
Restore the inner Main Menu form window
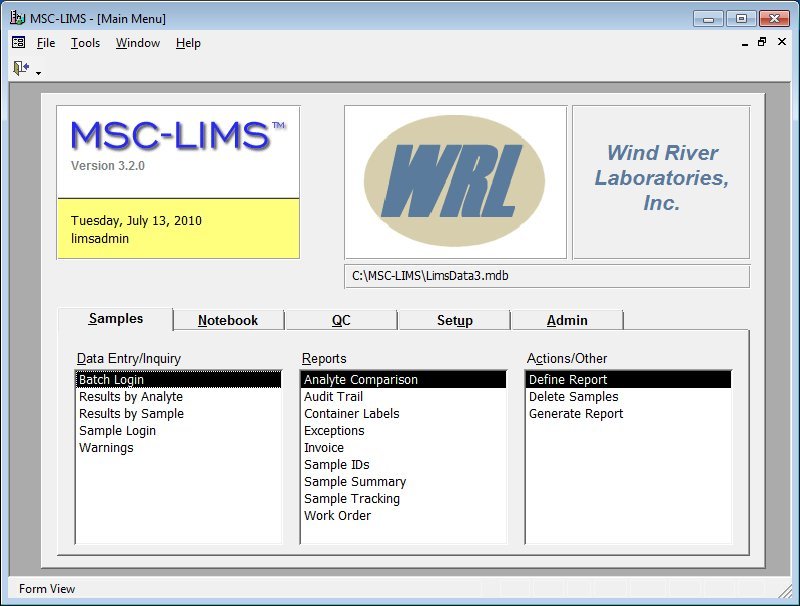point(762,42)
